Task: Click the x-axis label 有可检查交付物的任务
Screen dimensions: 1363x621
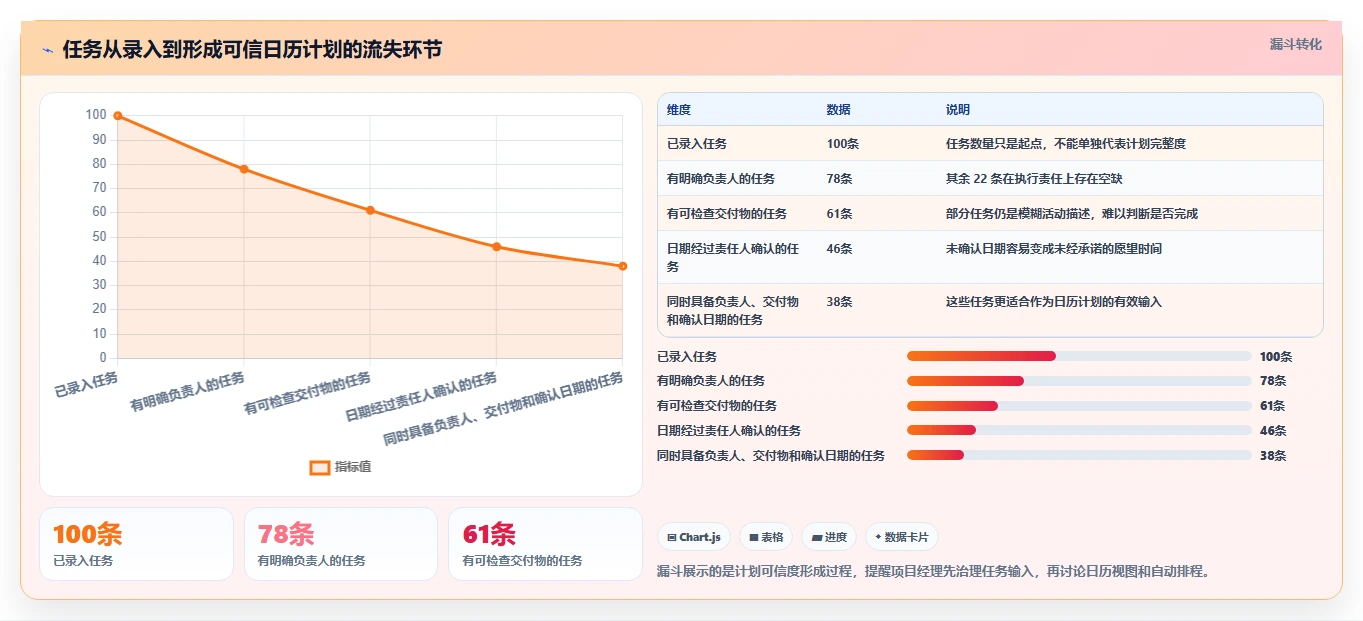Action: [x=308, y=394]
